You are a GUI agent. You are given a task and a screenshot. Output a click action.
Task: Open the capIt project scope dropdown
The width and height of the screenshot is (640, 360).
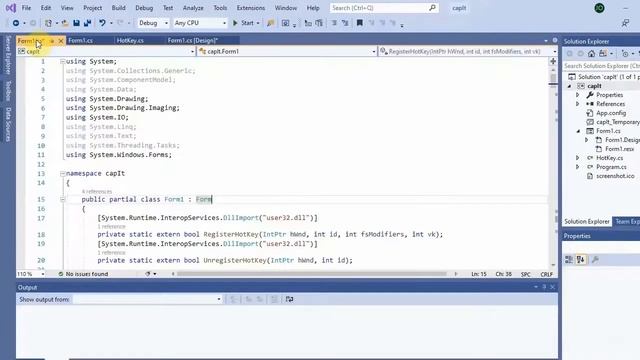point(106,51)
